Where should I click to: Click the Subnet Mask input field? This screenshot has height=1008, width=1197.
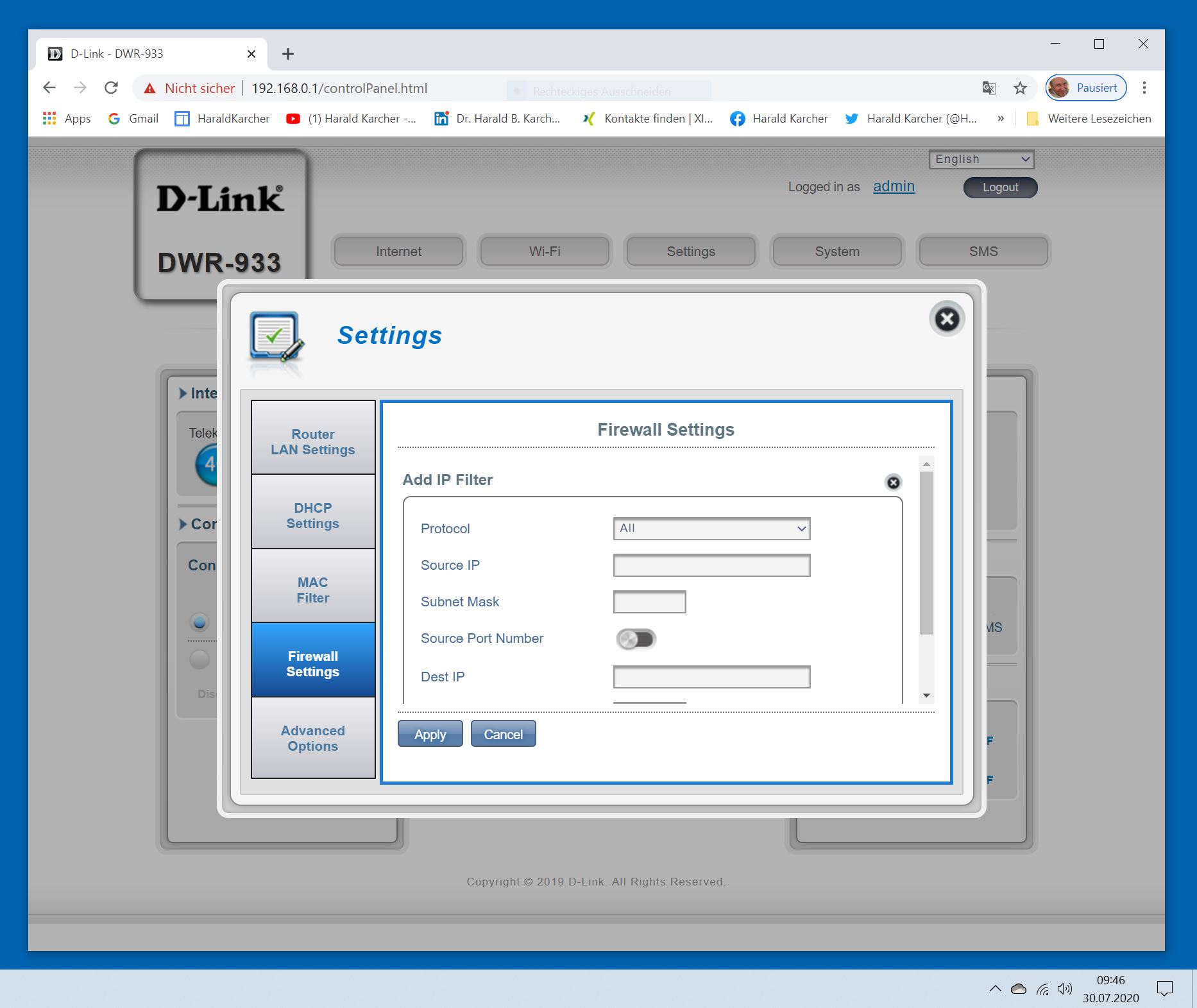(649, 602)
